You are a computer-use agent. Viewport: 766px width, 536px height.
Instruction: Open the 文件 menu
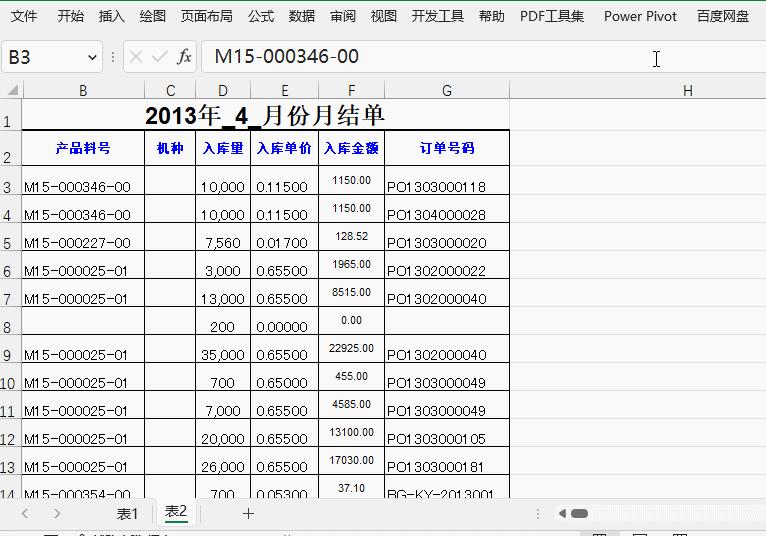(x=23, y=16)
